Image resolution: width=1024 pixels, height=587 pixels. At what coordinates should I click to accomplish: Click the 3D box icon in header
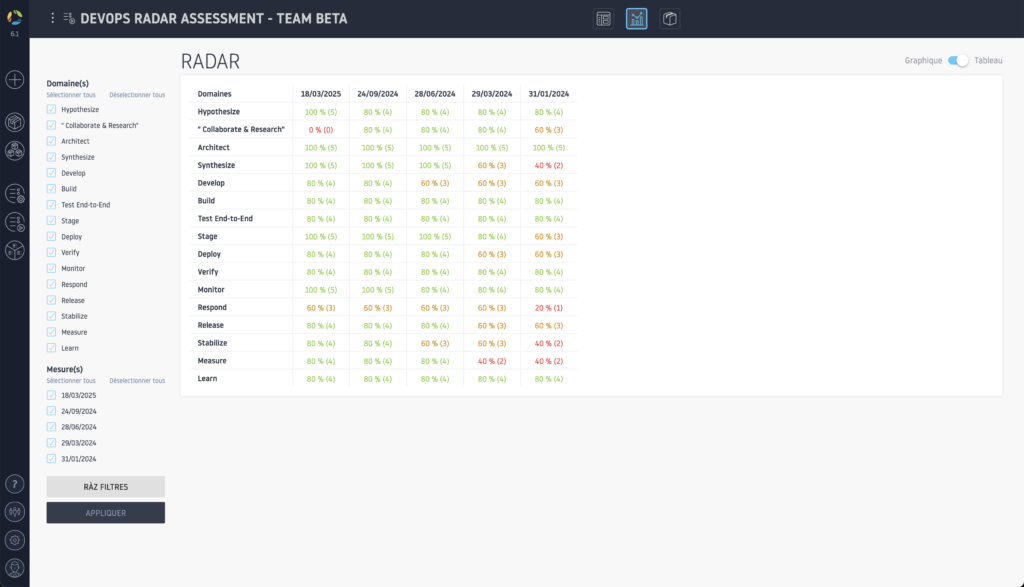pos(669,18)
